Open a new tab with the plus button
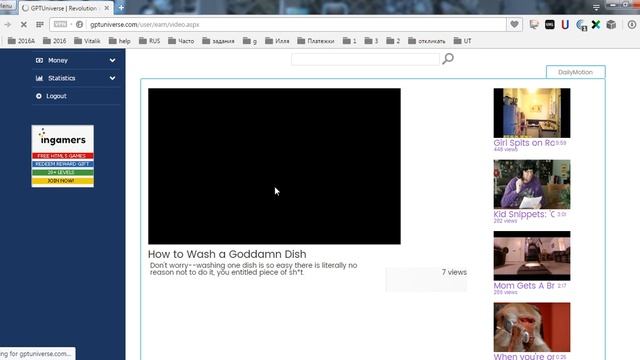 121,8
